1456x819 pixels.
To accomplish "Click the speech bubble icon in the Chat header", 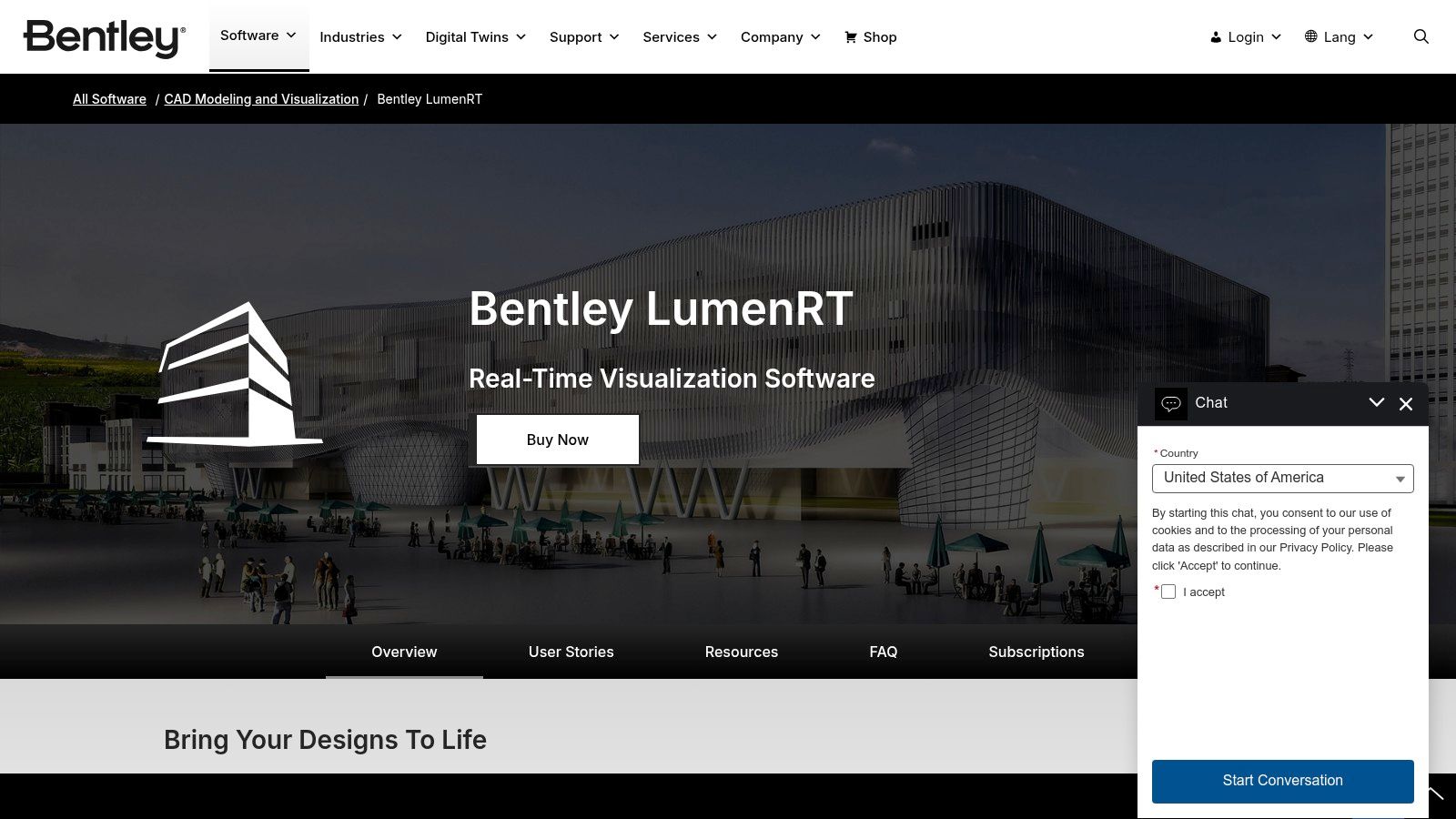I will pos(1171,403).
